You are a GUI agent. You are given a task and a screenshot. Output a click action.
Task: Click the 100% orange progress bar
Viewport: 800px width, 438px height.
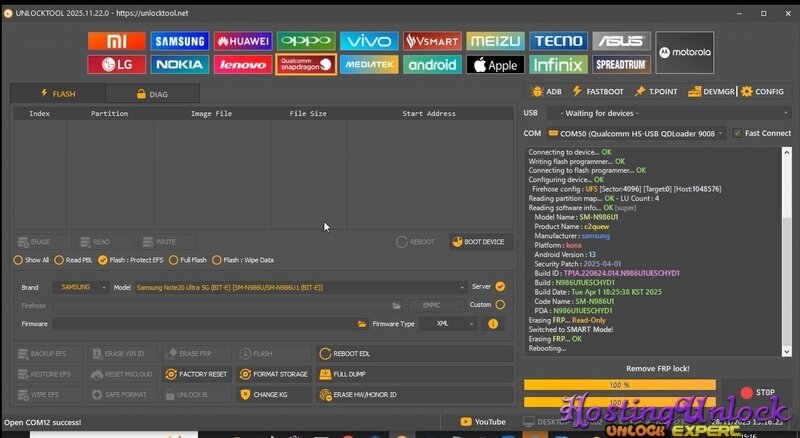point(619,385)
